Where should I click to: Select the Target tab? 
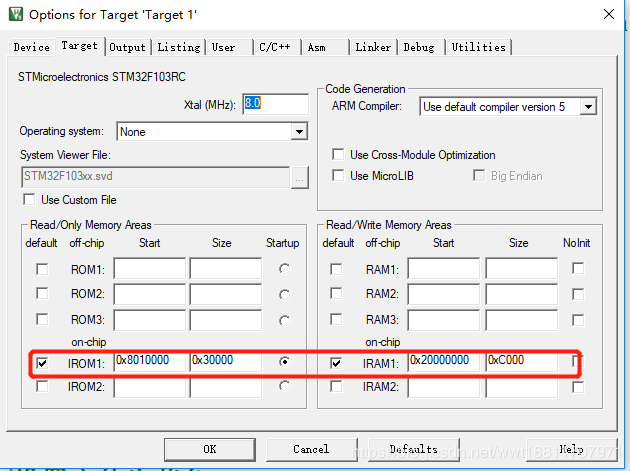pos(80,46)
